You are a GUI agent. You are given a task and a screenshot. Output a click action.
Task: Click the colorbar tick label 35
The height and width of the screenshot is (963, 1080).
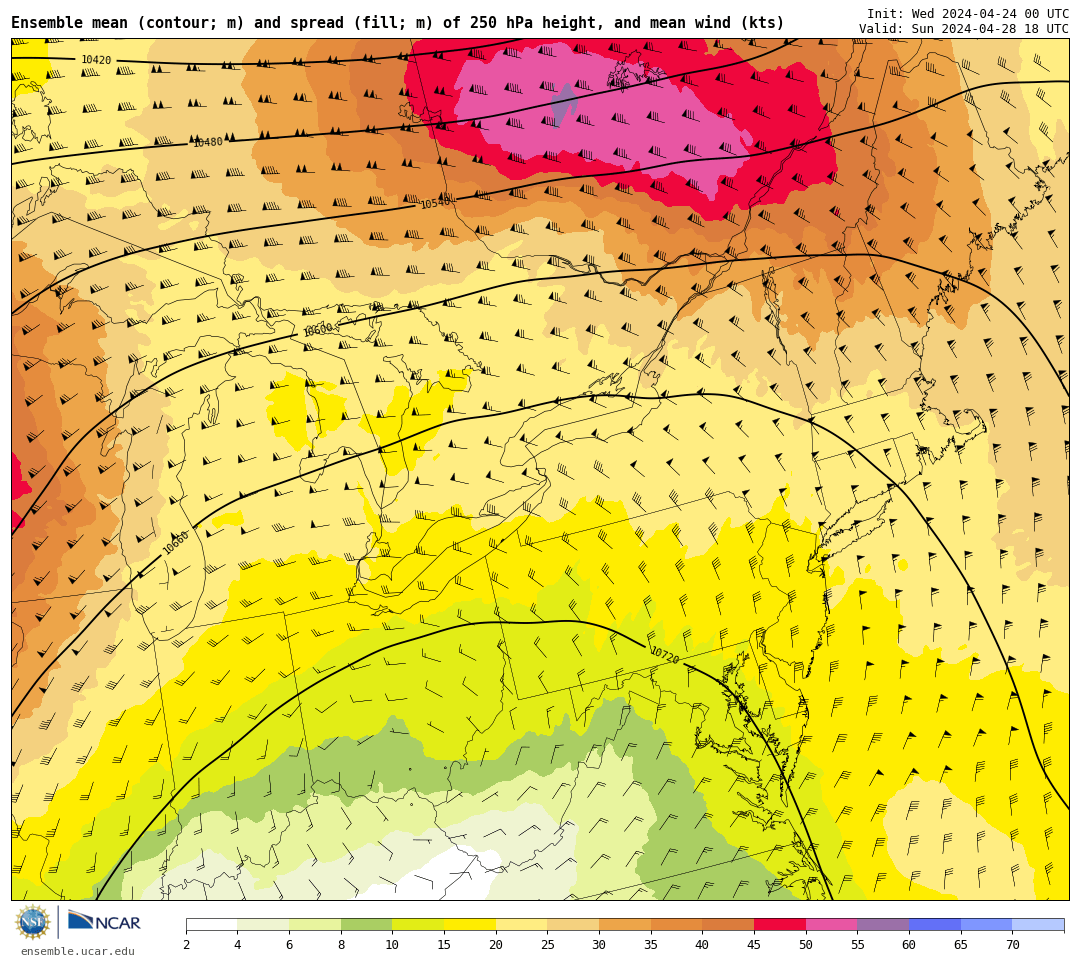pyautogui.click(x=651, y=944)
